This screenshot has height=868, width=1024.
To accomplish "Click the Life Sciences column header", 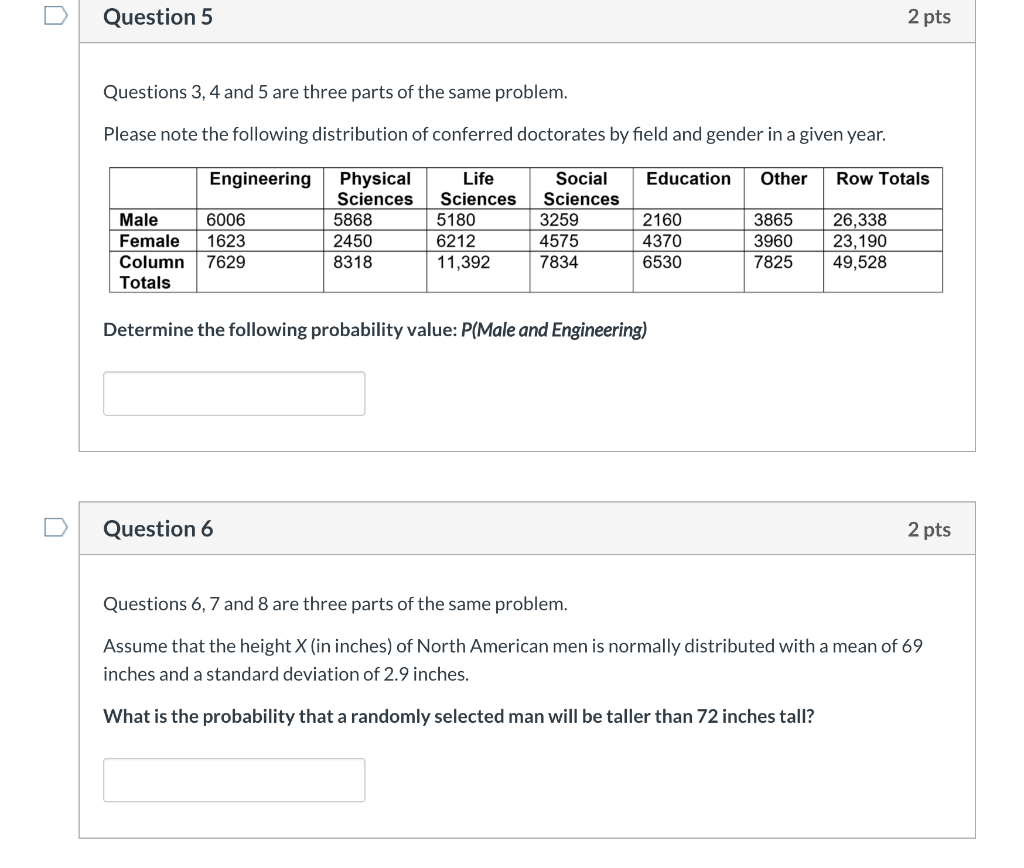I will 477,188.
